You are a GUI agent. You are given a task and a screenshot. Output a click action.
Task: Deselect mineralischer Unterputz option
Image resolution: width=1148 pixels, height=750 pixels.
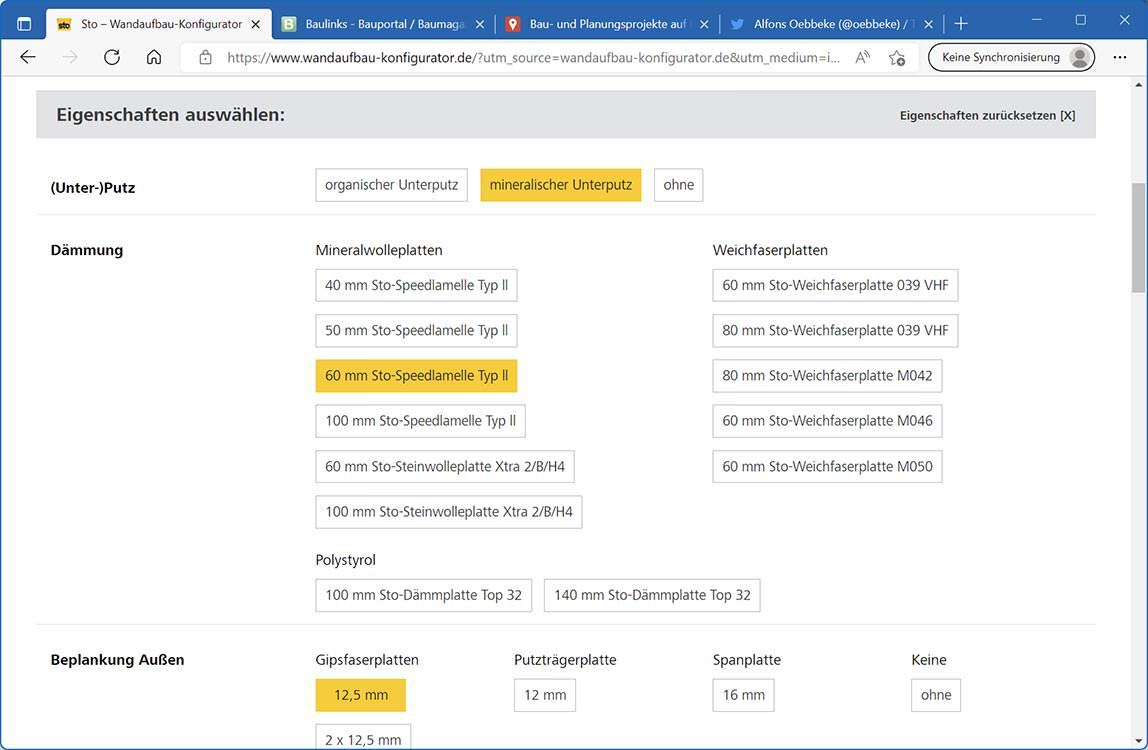561,185
